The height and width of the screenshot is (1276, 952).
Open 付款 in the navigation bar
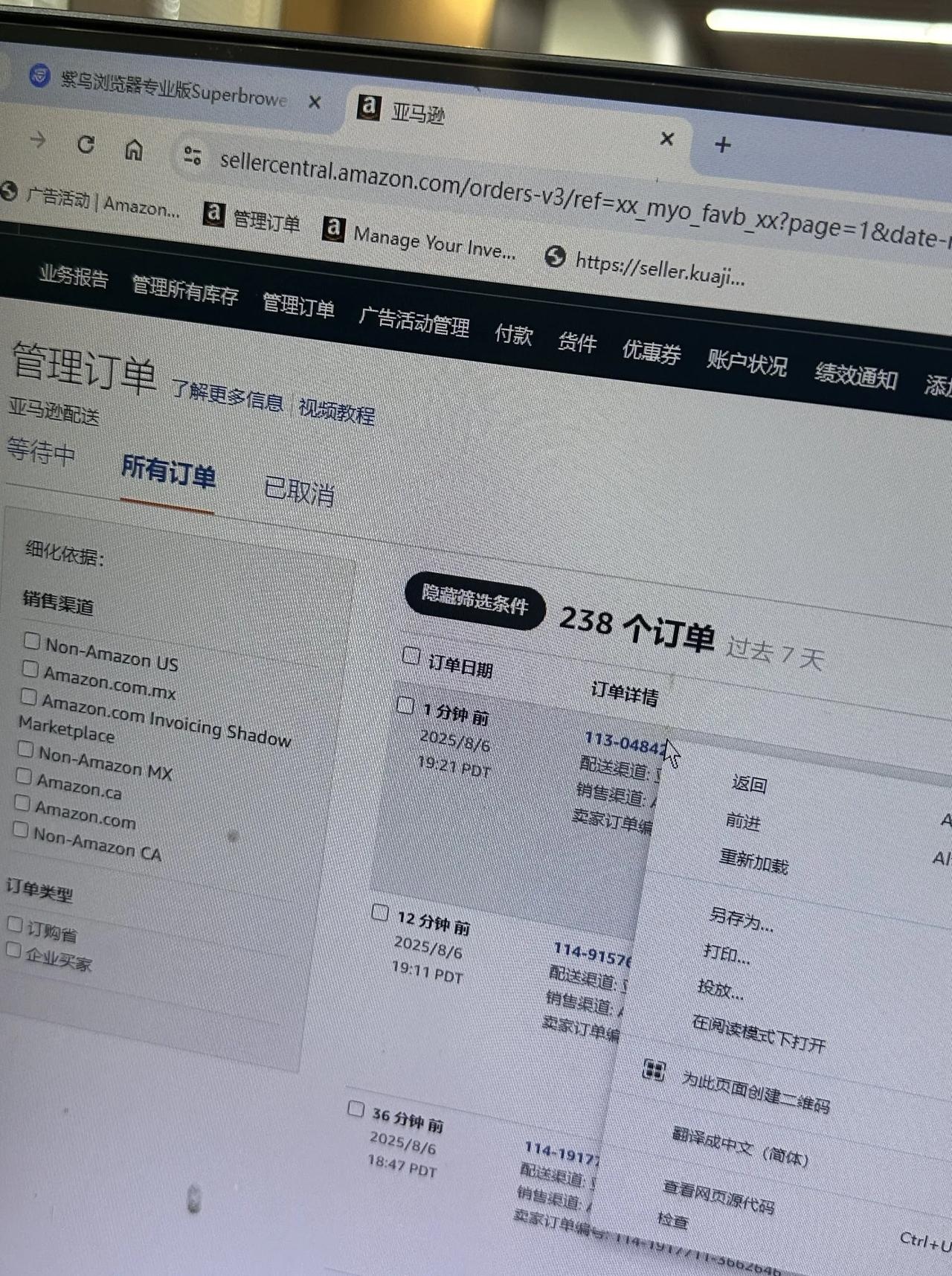514,334
